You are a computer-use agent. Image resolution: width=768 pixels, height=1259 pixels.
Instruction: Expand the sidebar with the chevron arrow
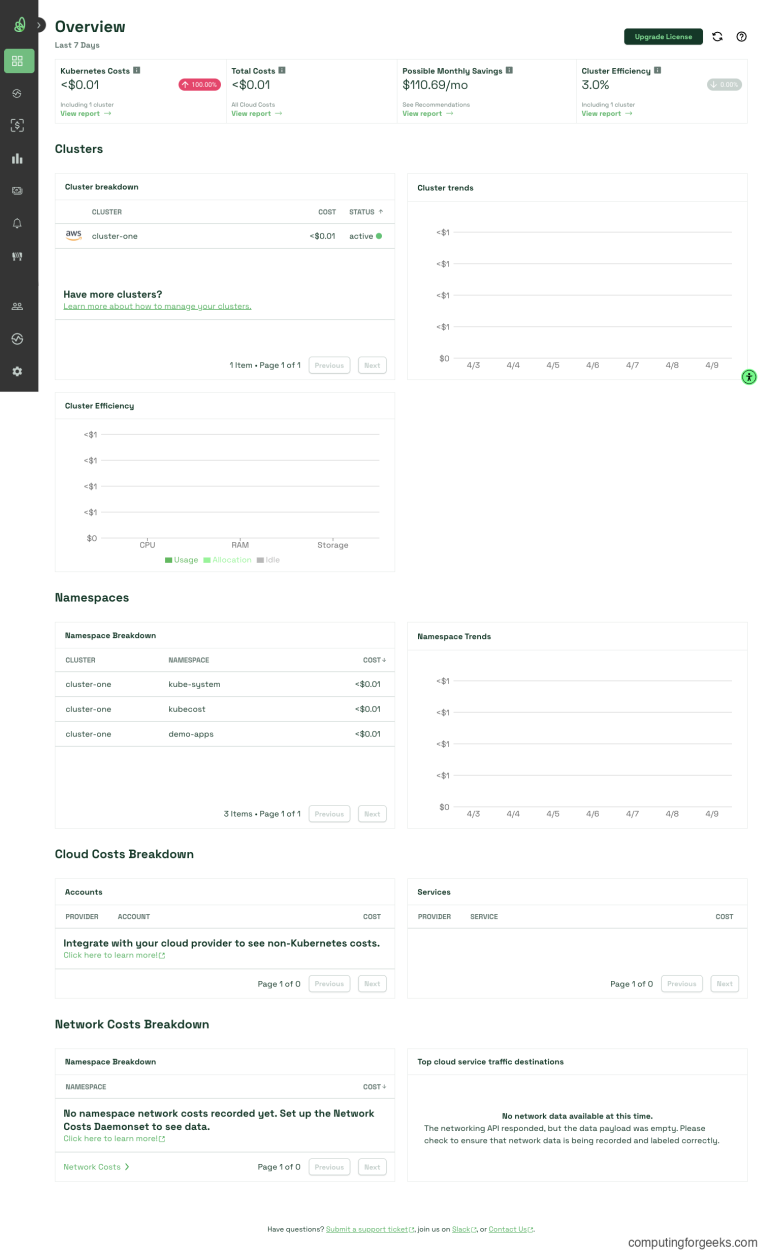tap(39, 25)
